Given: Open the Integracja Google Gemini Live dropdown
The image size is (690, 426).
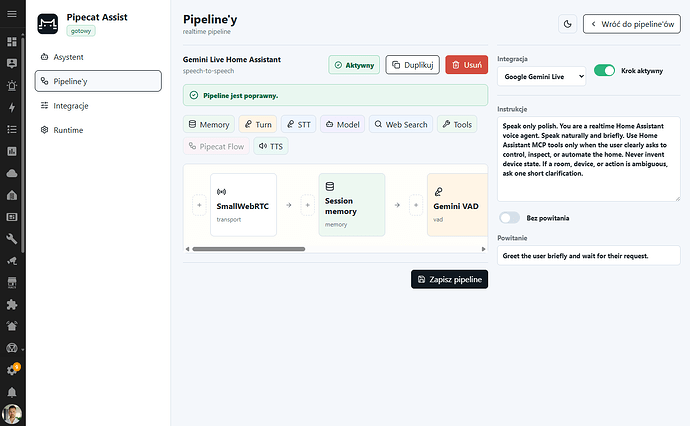Looking at the screenshot, I should point(541,77).
